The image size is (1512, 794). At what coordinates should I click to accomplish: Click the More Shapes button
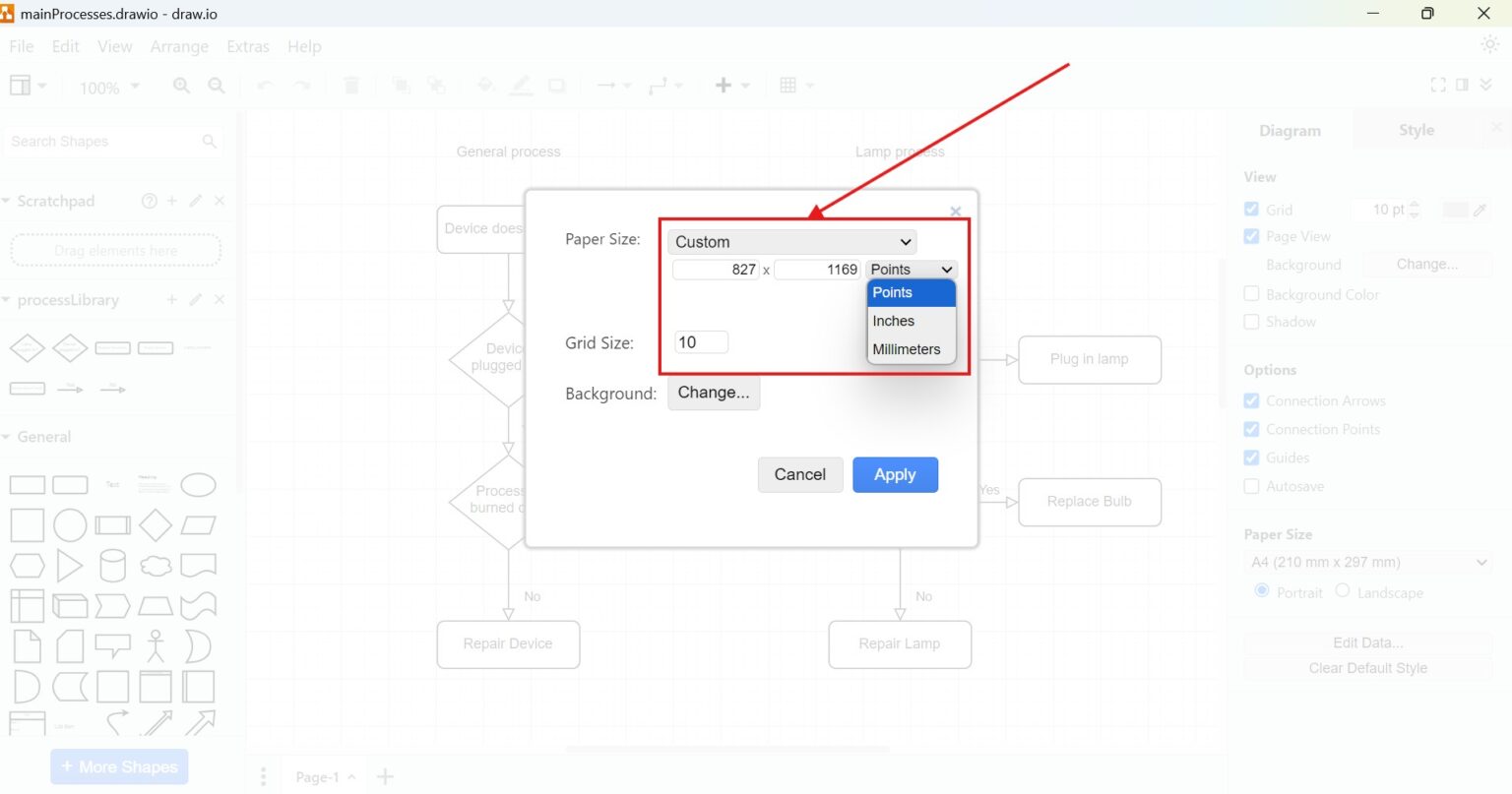[x=118, y=766]
